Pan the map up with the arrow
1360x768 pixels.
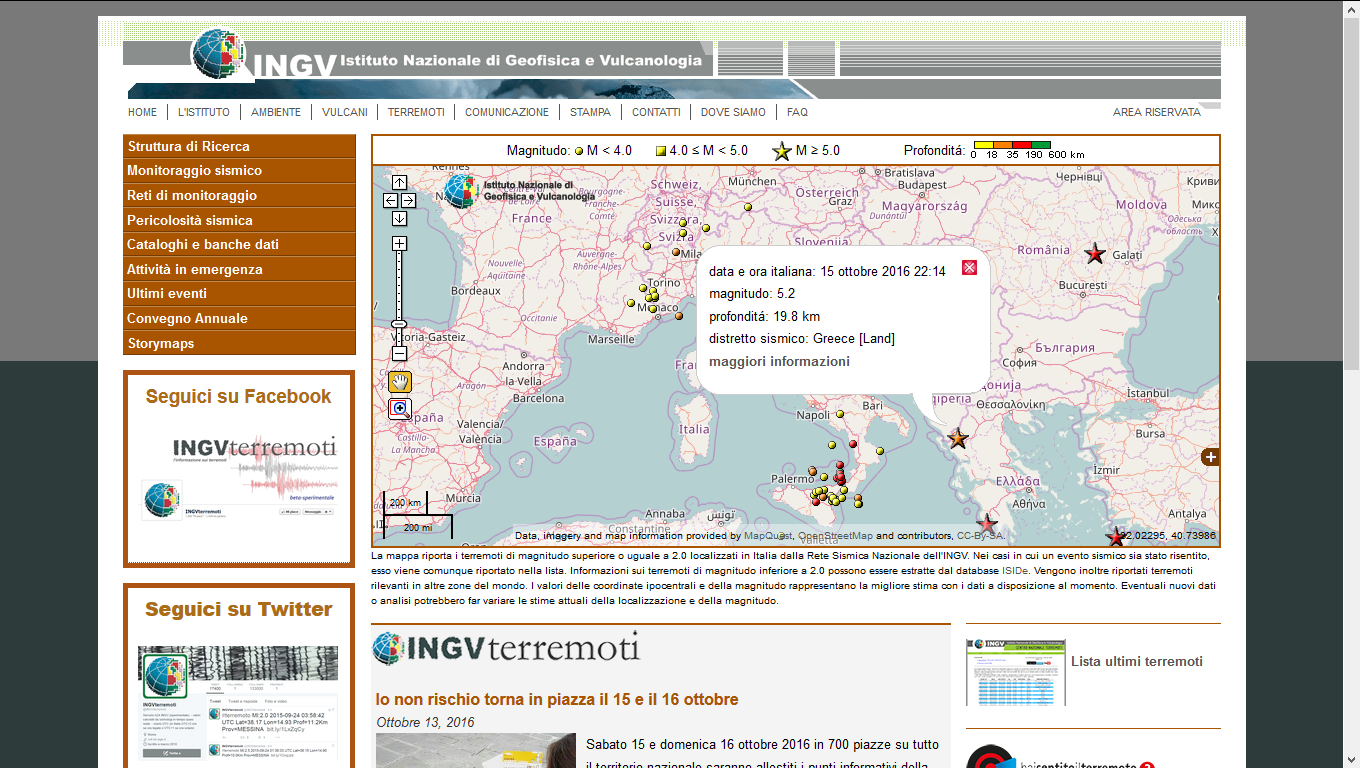click(x=399, y=182)
